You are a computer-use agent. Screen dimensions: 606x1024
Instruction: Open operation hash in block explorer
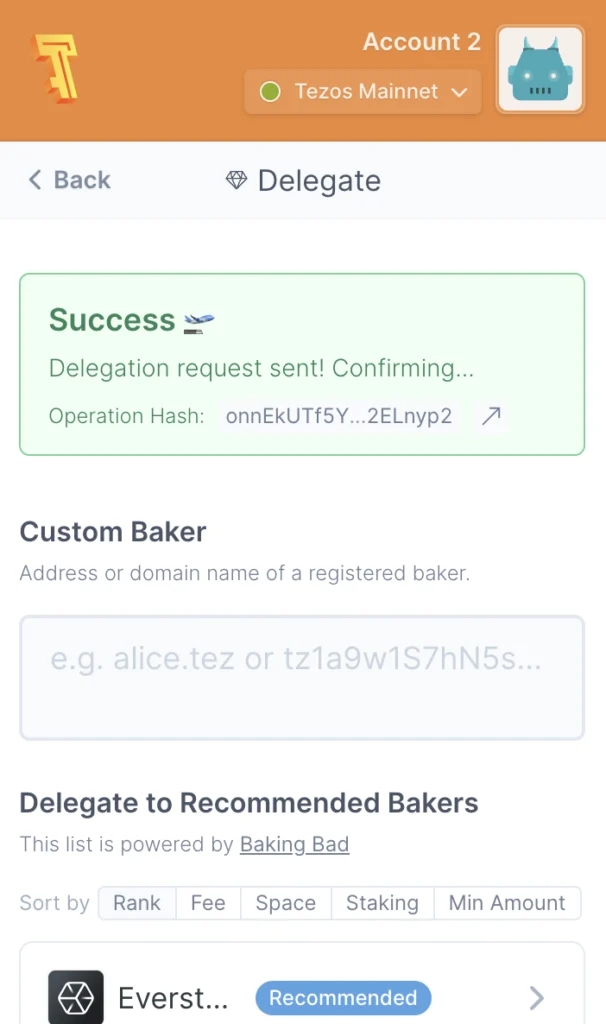tap(490, 416)
